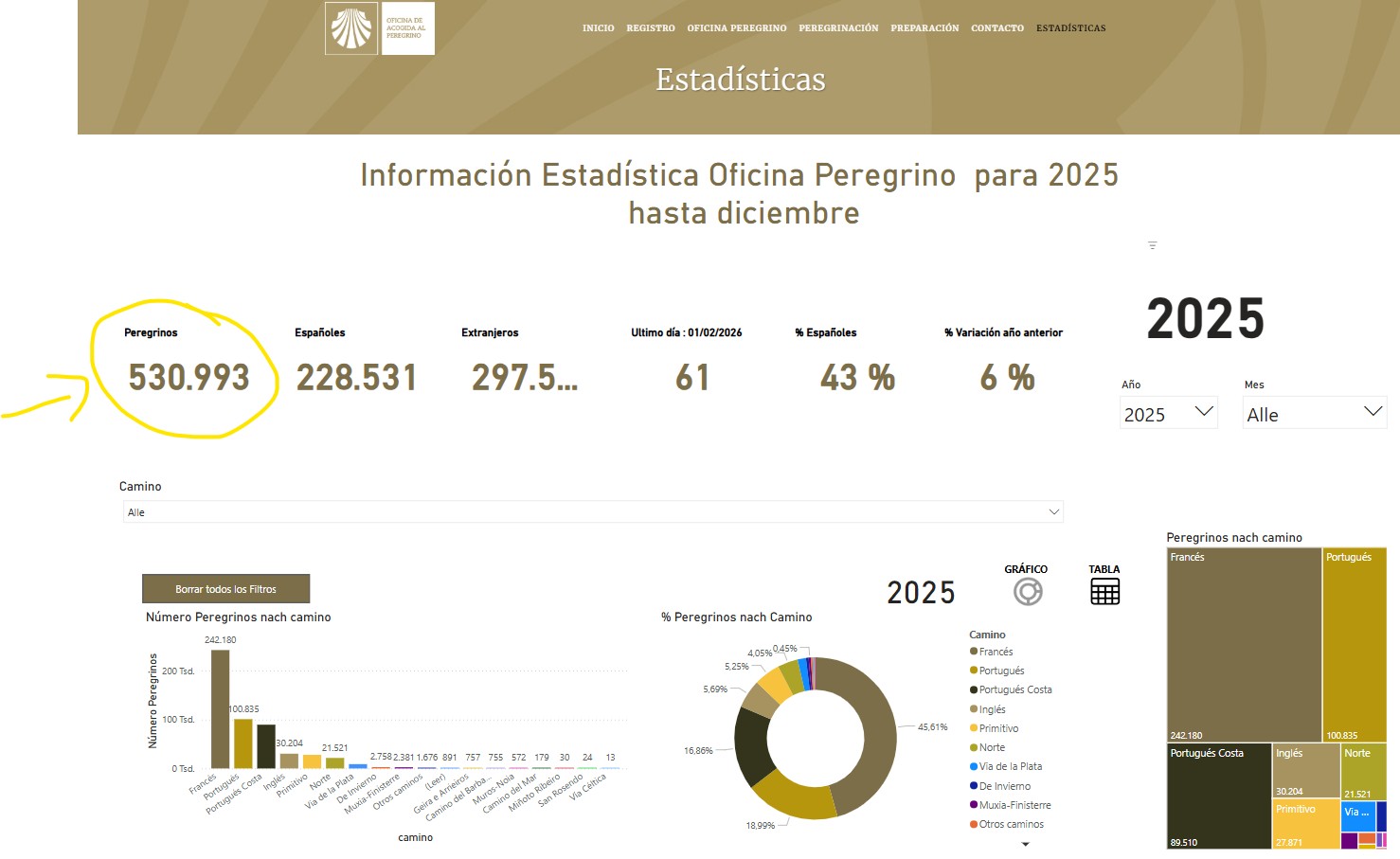
Task: Click the Otros caminos legend marker
Action: click(x=973, y=823)
